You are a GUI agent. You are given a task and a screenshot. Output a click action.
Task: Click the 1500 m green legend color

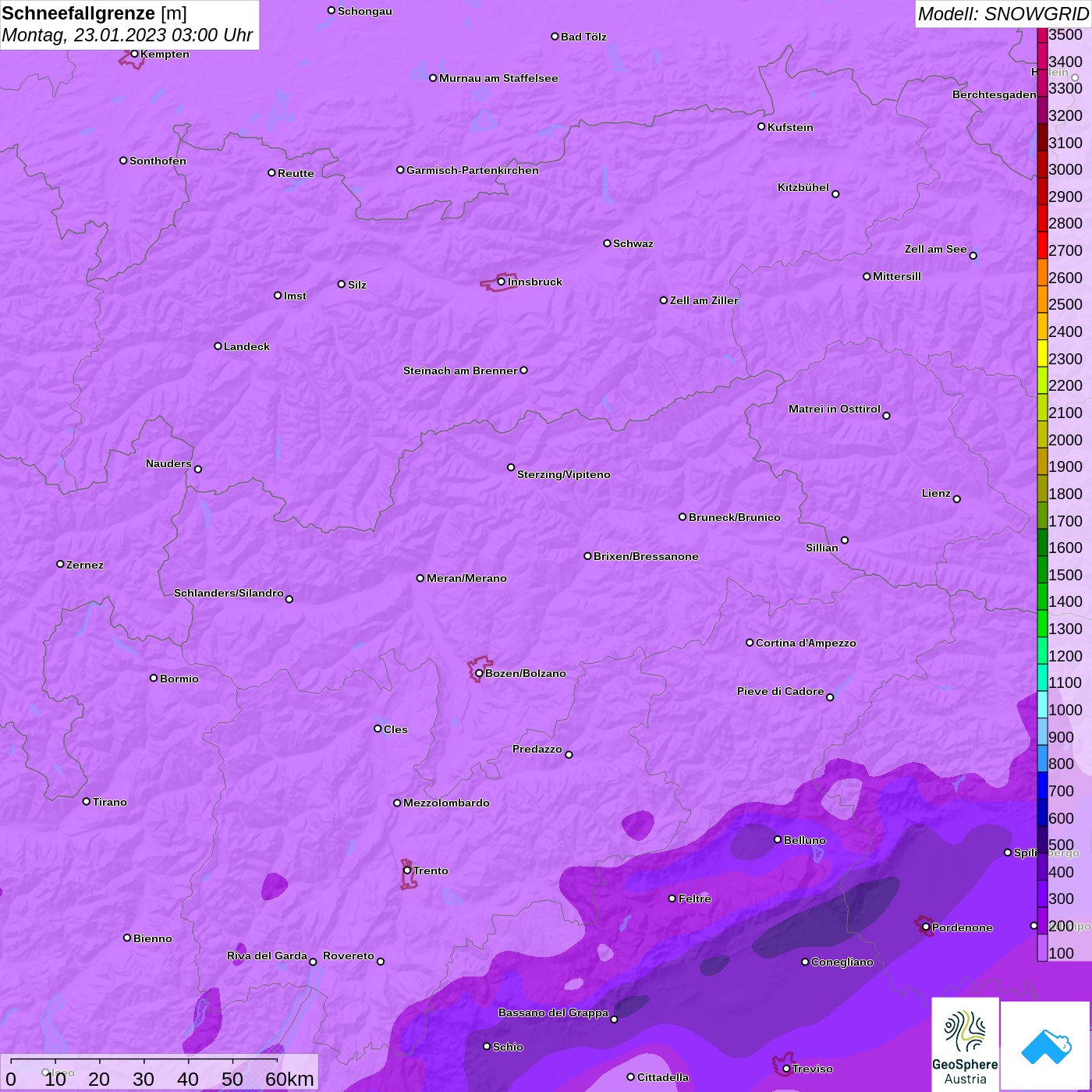coord(1042,569)
